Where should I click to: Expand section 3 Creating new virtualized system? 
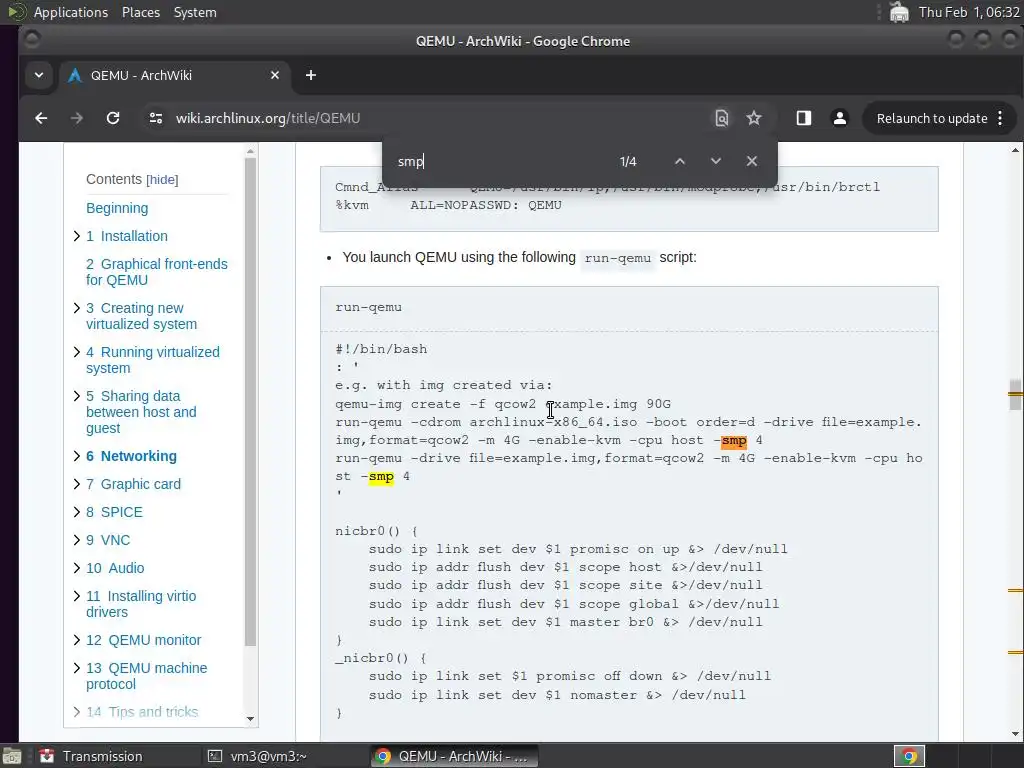(76, 308)
